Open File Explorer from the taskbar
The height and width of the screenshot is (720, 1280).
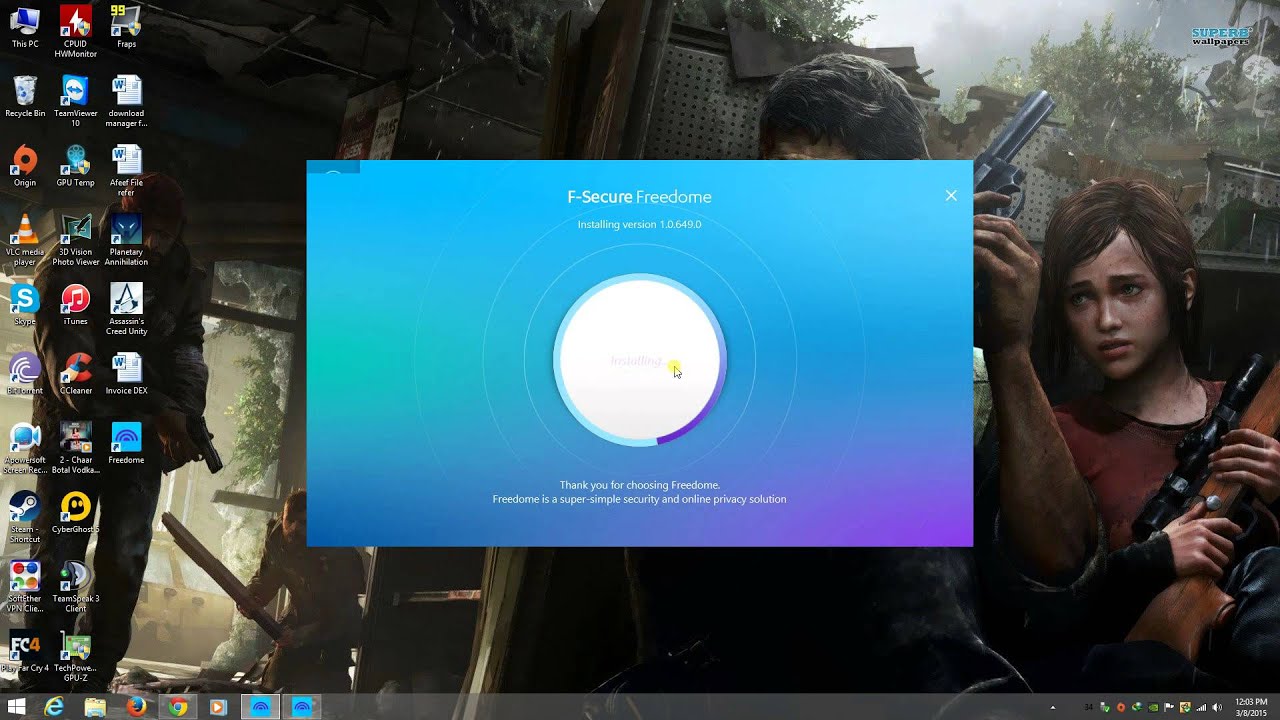(95, 707)
